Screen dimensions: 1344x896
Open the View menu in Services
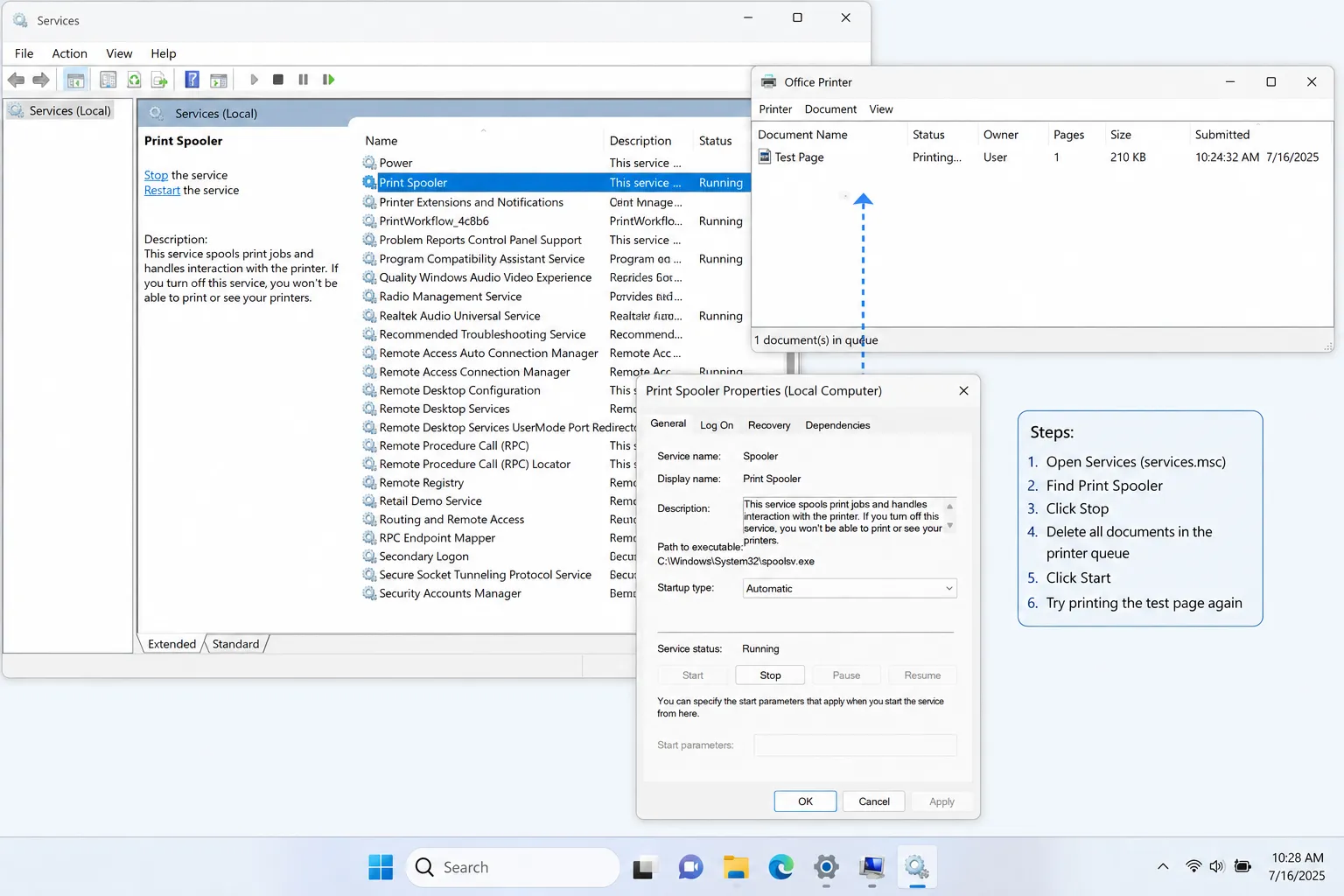119,53
